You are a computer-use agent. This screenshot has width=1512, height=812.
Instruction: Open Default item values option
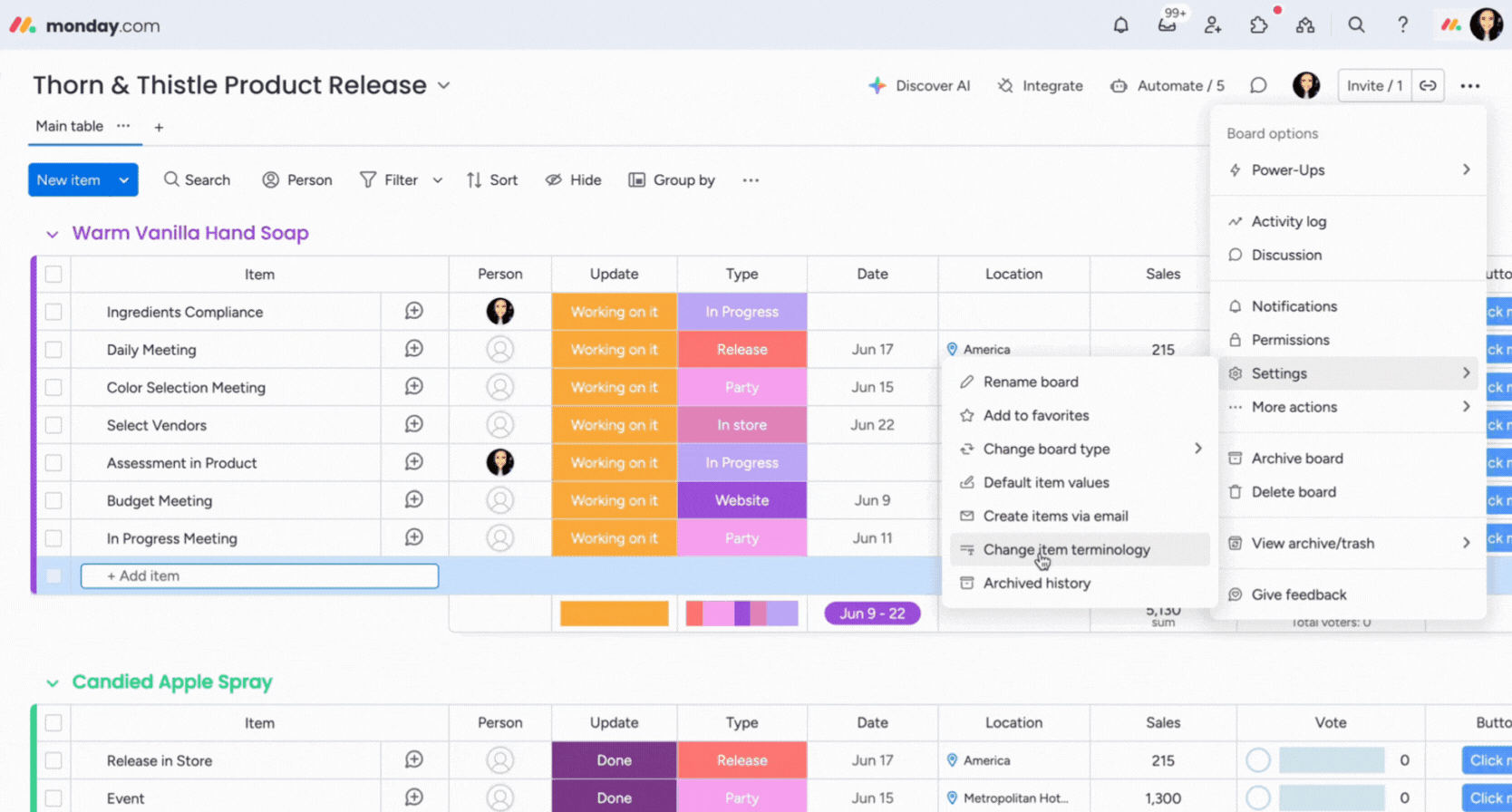1080,482
